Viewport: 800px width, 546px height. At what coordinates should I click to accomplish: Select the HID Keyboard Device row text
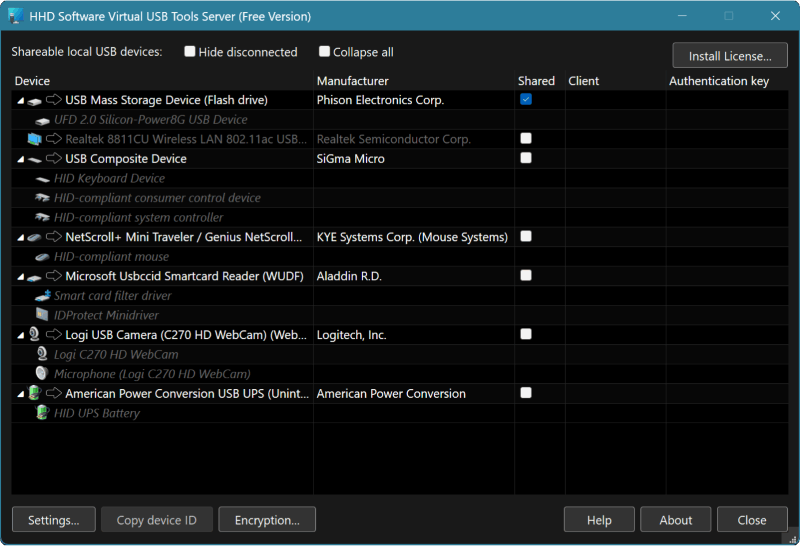[x=109, y=179]
